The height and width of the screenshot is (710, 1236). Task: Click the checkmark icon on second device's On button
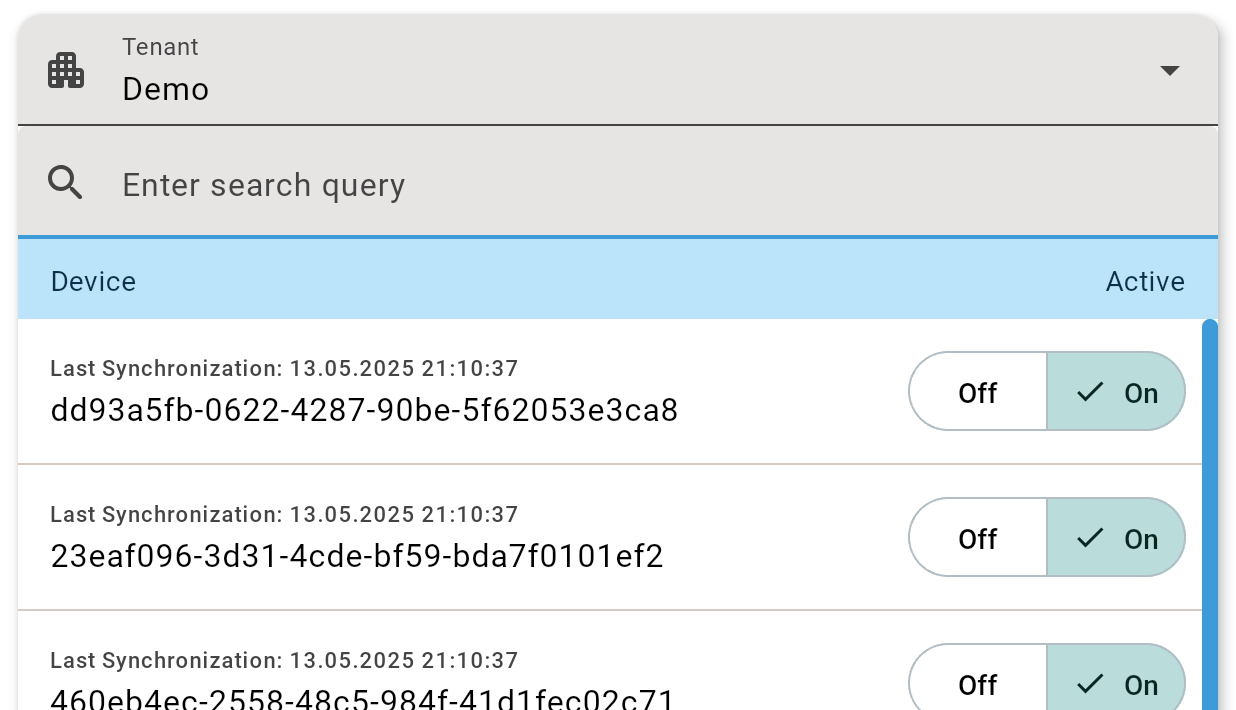click(1090, 538)
